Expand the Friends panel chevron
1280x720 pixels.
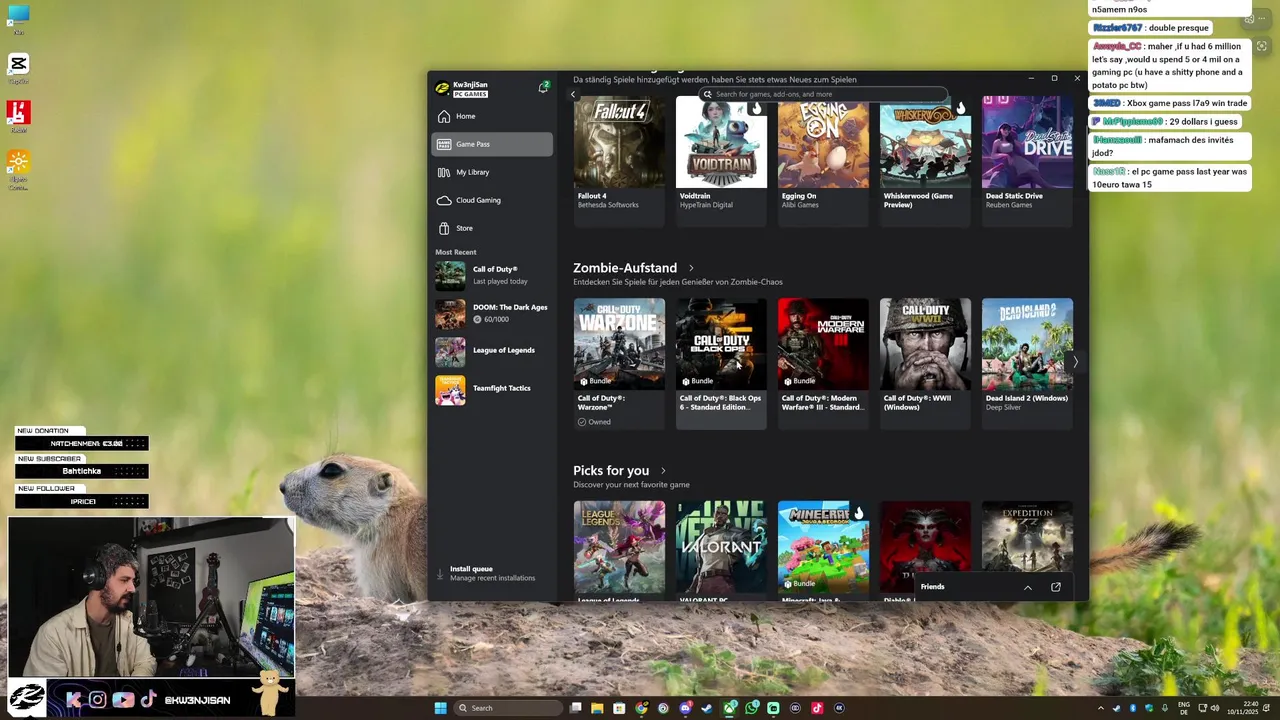(x=1027, y=587)
